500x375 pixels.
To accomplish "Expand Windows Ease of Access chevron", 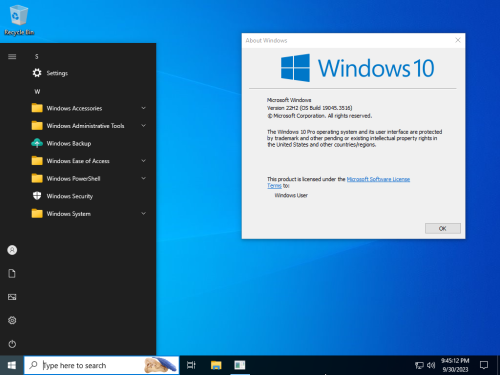I will pos(143,161).
